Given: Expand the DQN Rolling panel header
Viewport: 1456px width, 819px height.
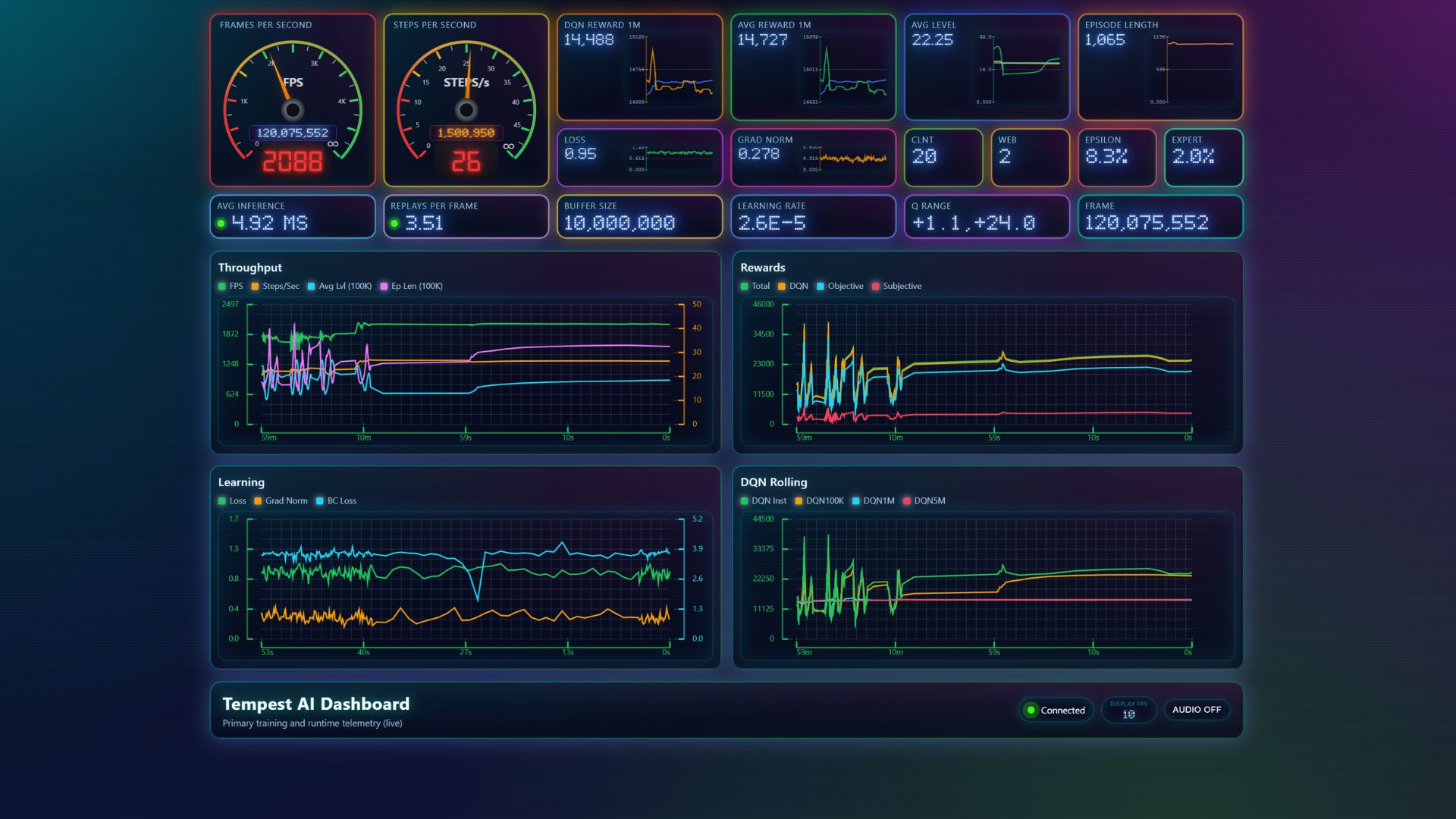Looking at the screenshot, I should tap(773, 482).
